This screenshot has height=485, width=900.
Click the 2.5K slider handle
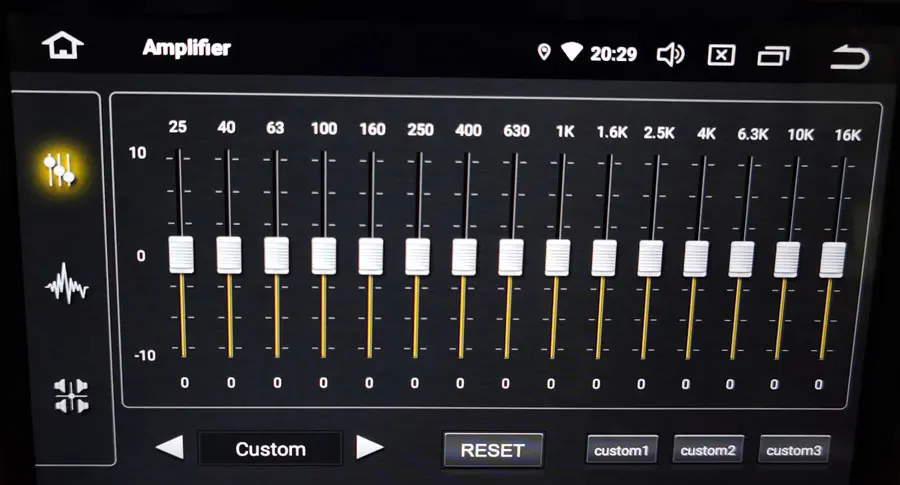(x=650, y=259)
